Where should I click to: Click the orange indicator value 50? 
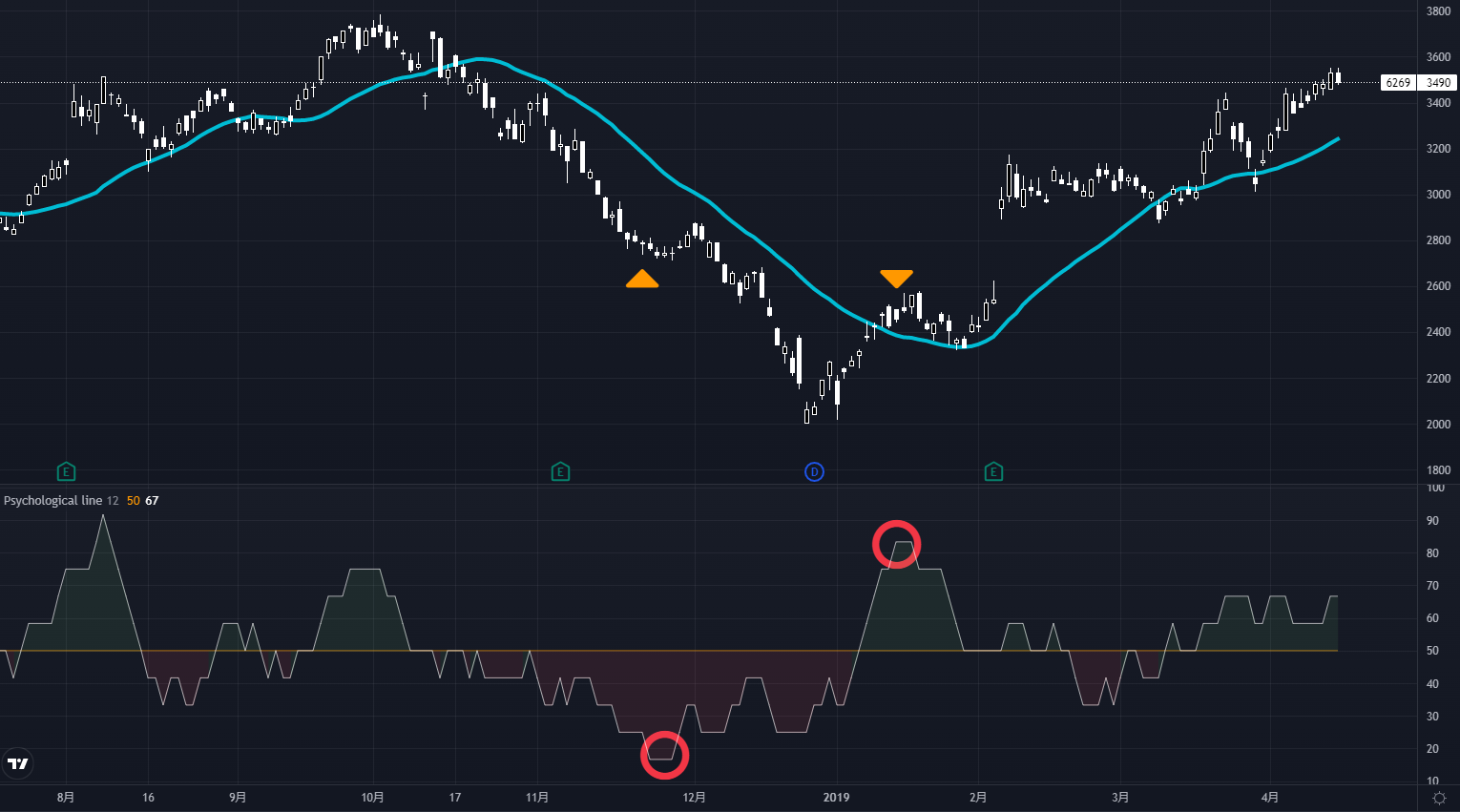pos(133,501)
